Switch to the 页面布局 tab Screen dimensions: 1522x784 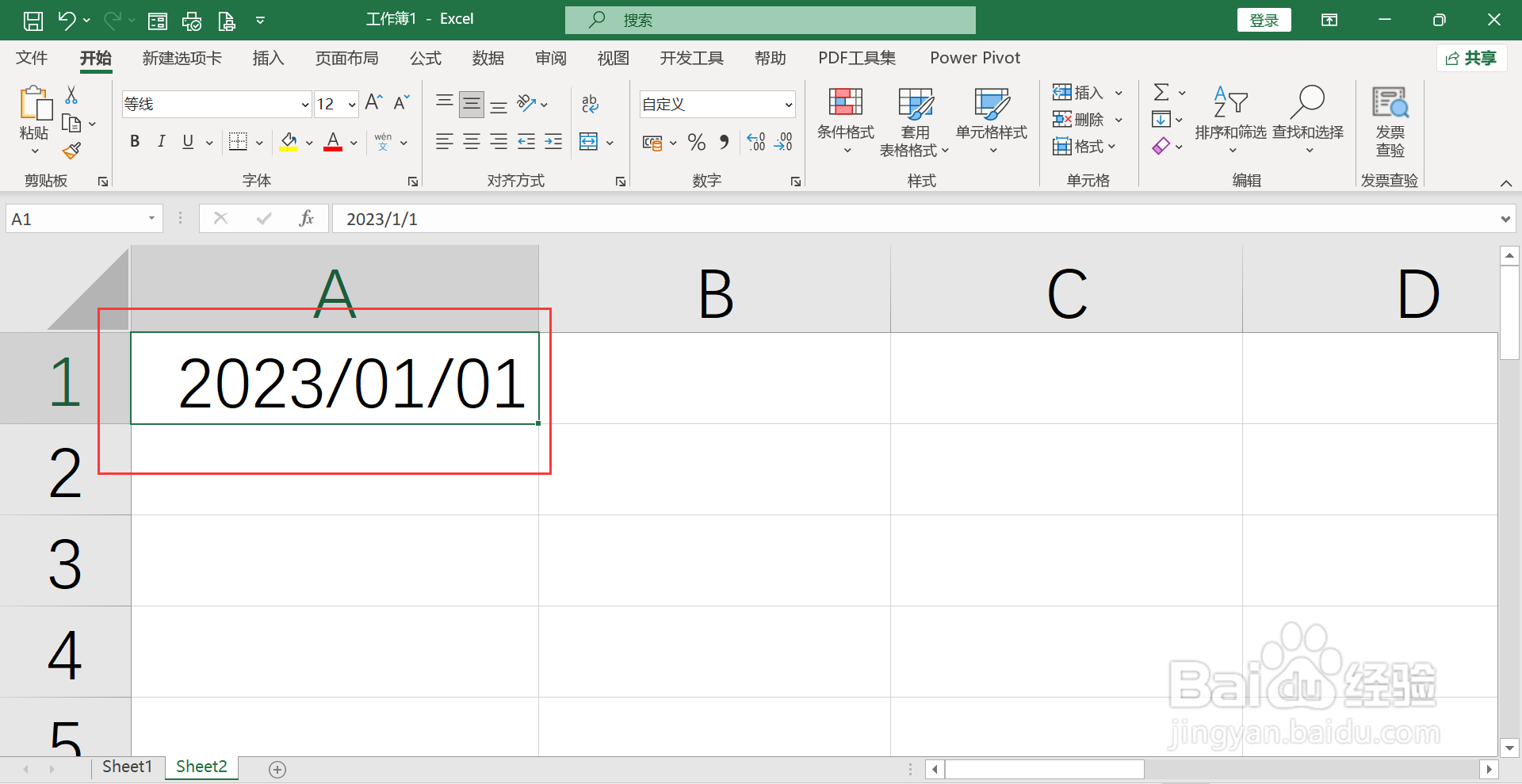coord(346,58)
